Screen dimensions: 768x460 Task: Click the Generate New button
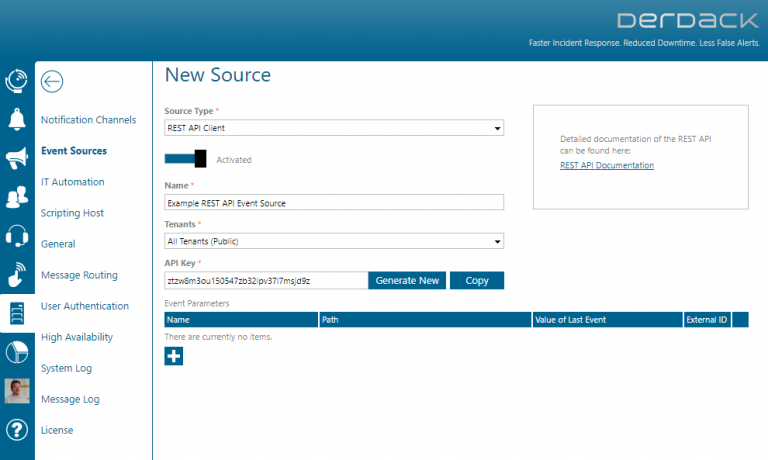(x=407, y=281)
